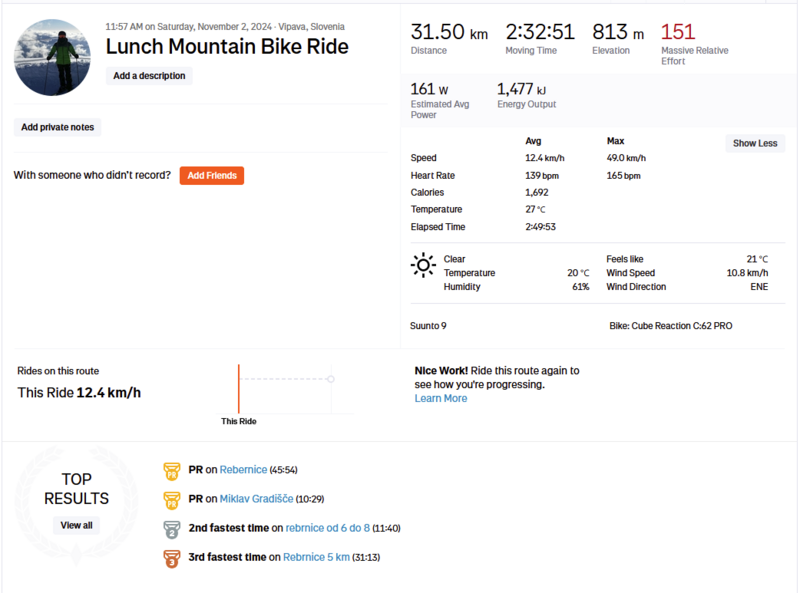Open the Learn More link

pos(441,398)
